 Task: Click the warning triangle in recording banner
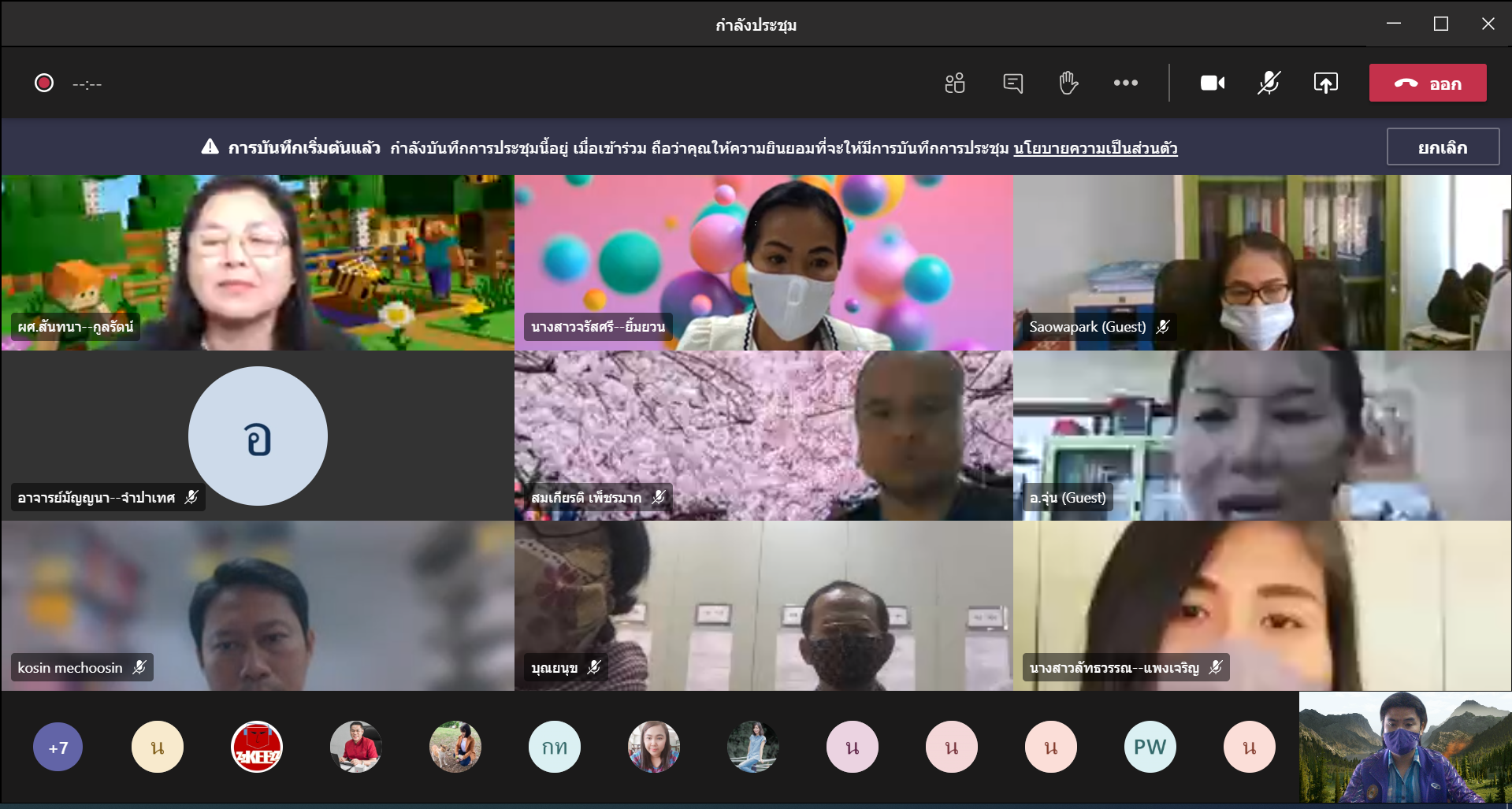tap(210, 147)
